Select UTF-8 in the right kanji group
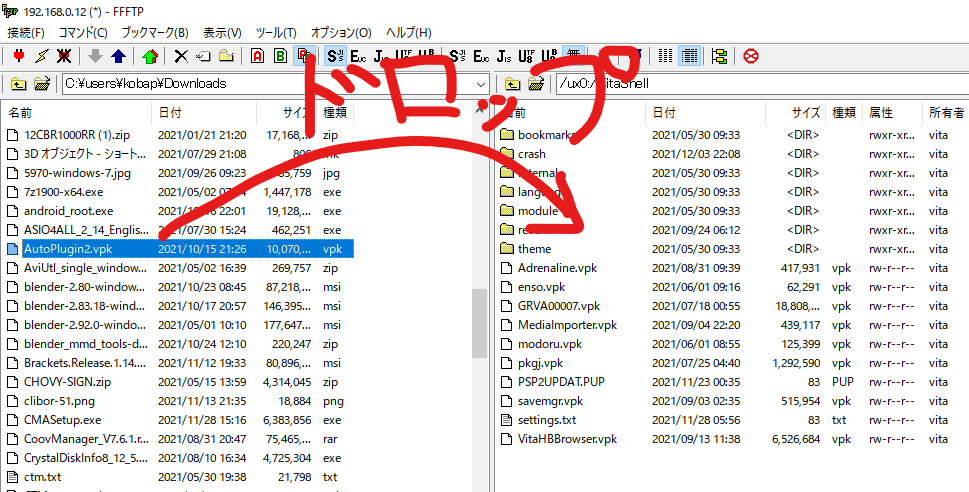Viewport: 969px width, 492px height. point(526,56)
